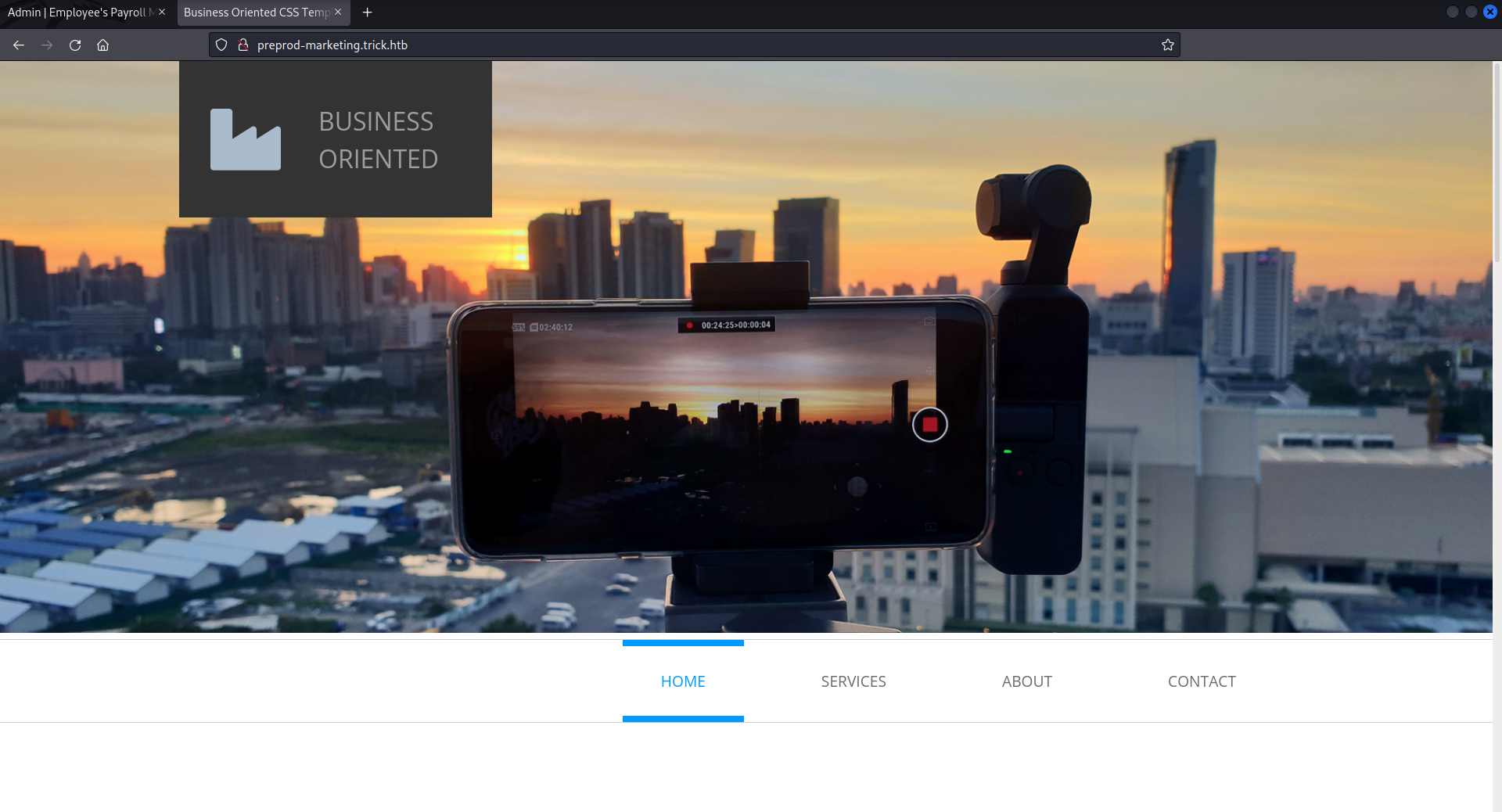Click the page vertical scrollbar
This screenshot has width=1502, height=812.
click(1497, 164)
